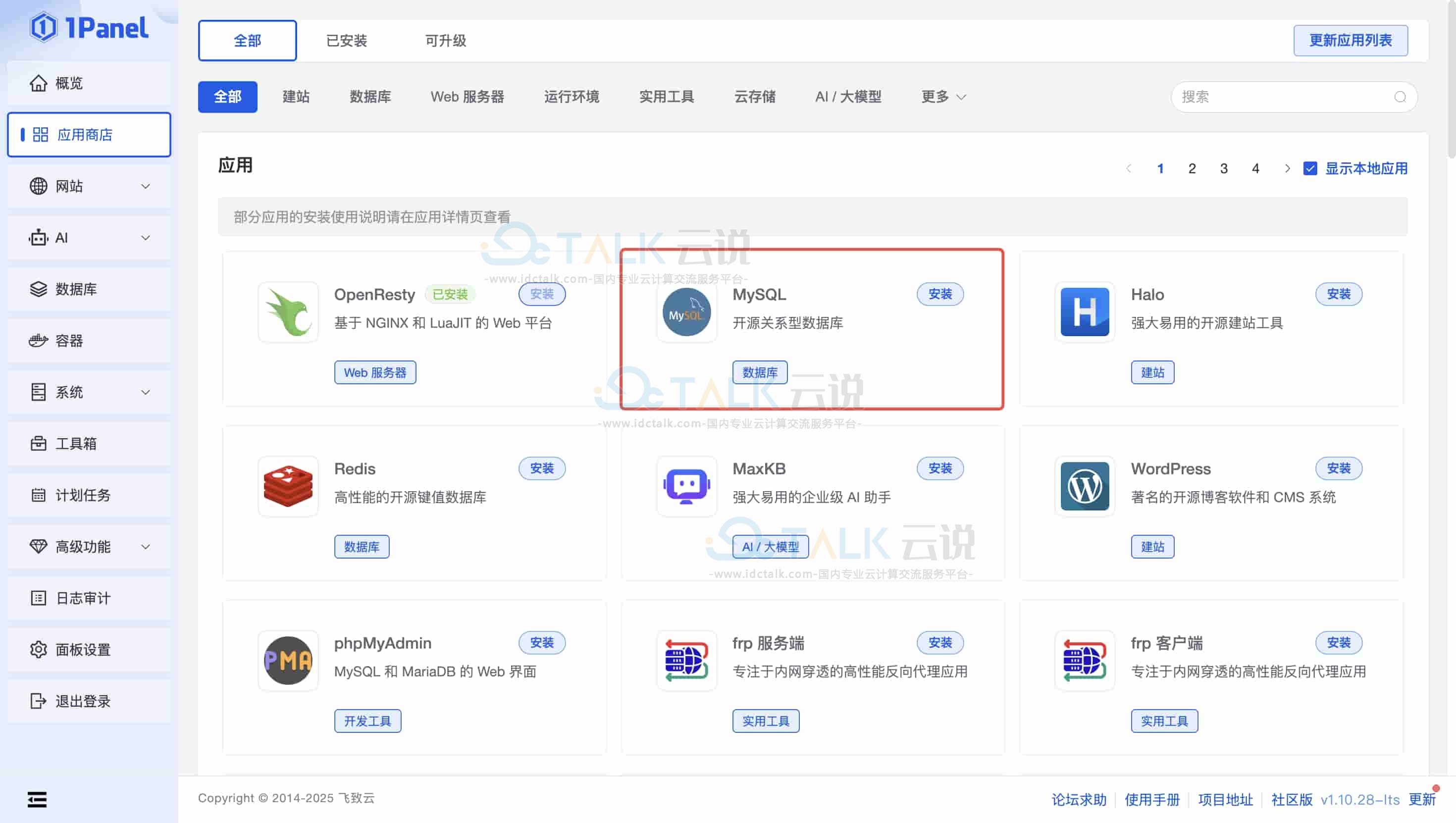Install Halo with 安装 button
Image resolution: width=1456 pixels, height=823 pixels.
(1339, 294)
